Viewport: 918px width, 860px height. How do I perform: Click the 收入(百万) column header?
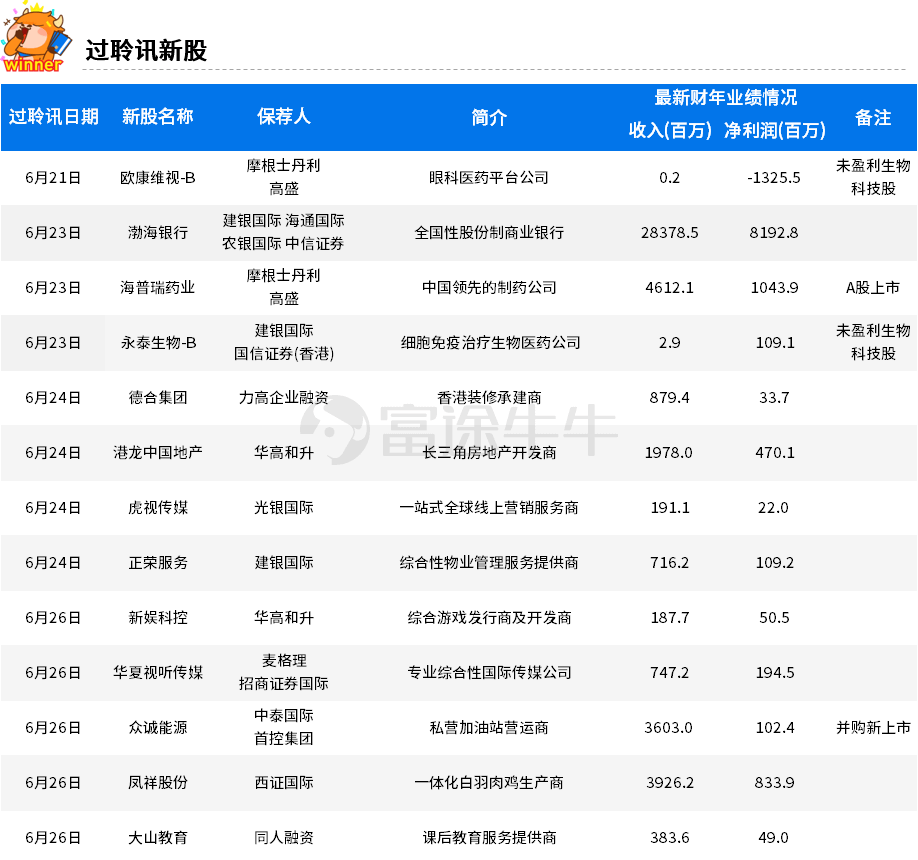tap(670, 130)
